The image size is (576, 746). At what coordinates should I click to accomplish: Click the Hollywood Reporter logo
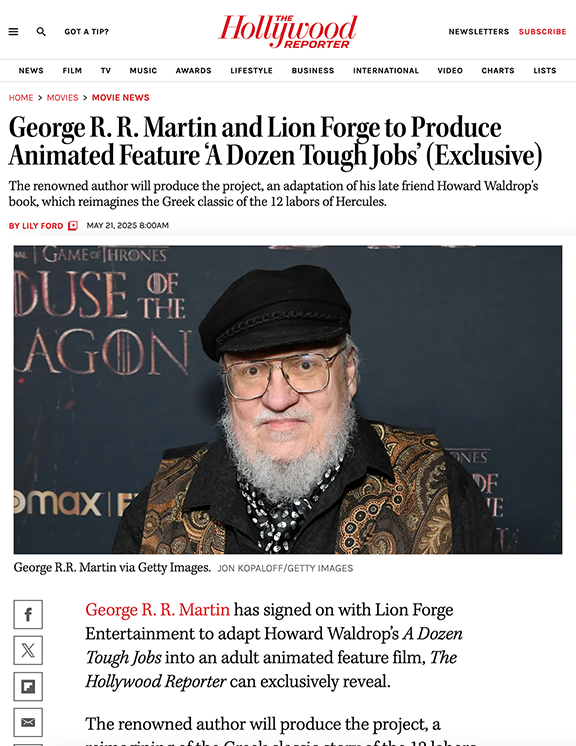tap(288, 31)
